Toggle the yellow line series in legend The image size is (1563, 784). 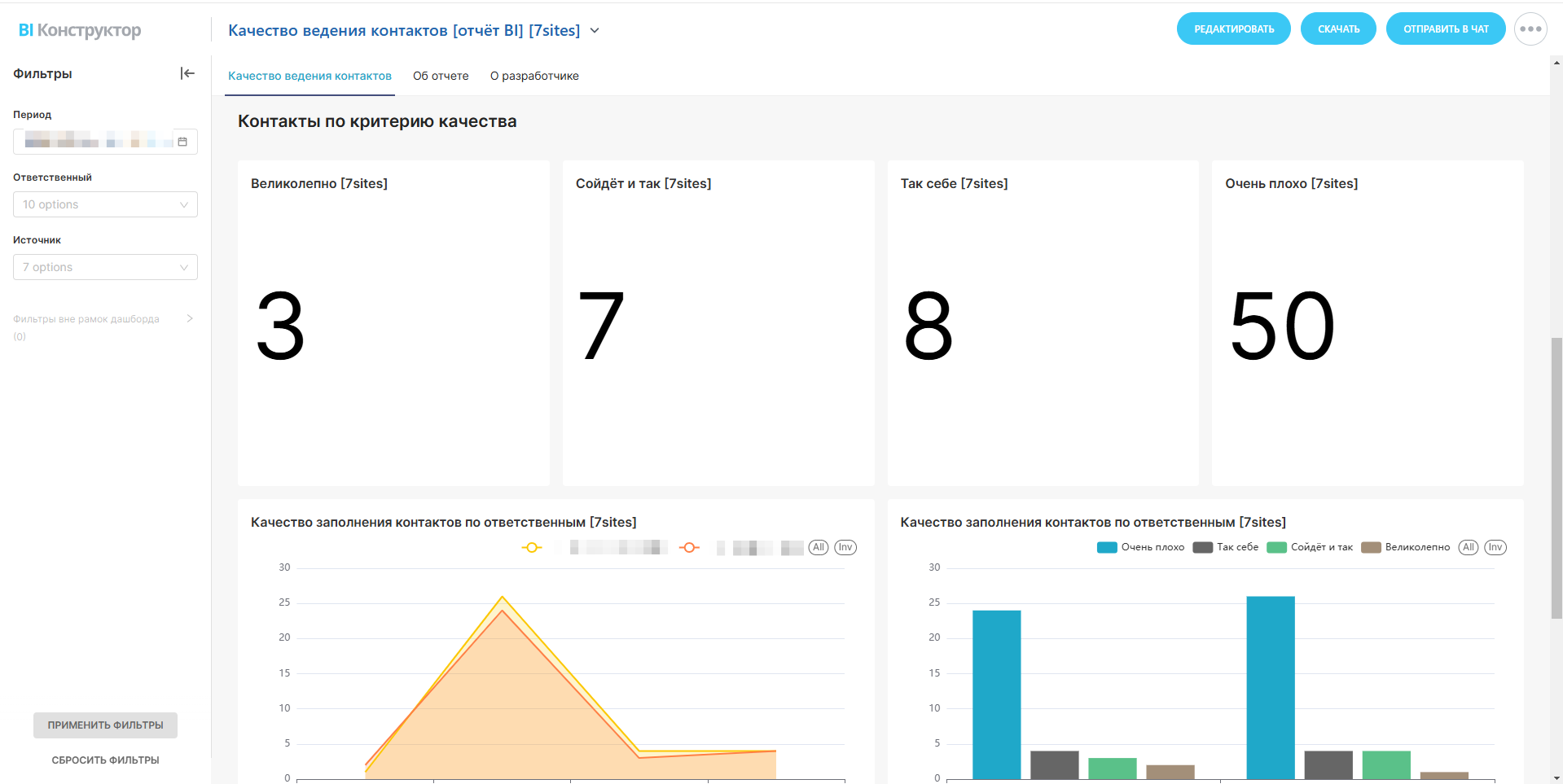tap(532, 548)
